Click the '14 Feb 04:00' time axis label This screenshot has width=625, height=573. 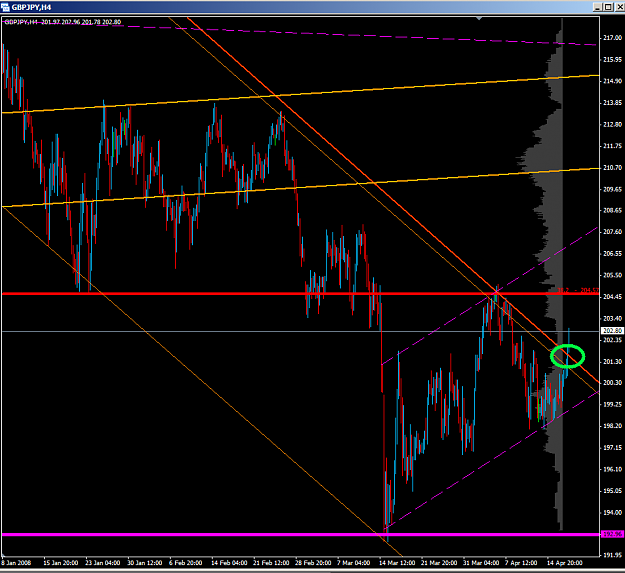229,563
